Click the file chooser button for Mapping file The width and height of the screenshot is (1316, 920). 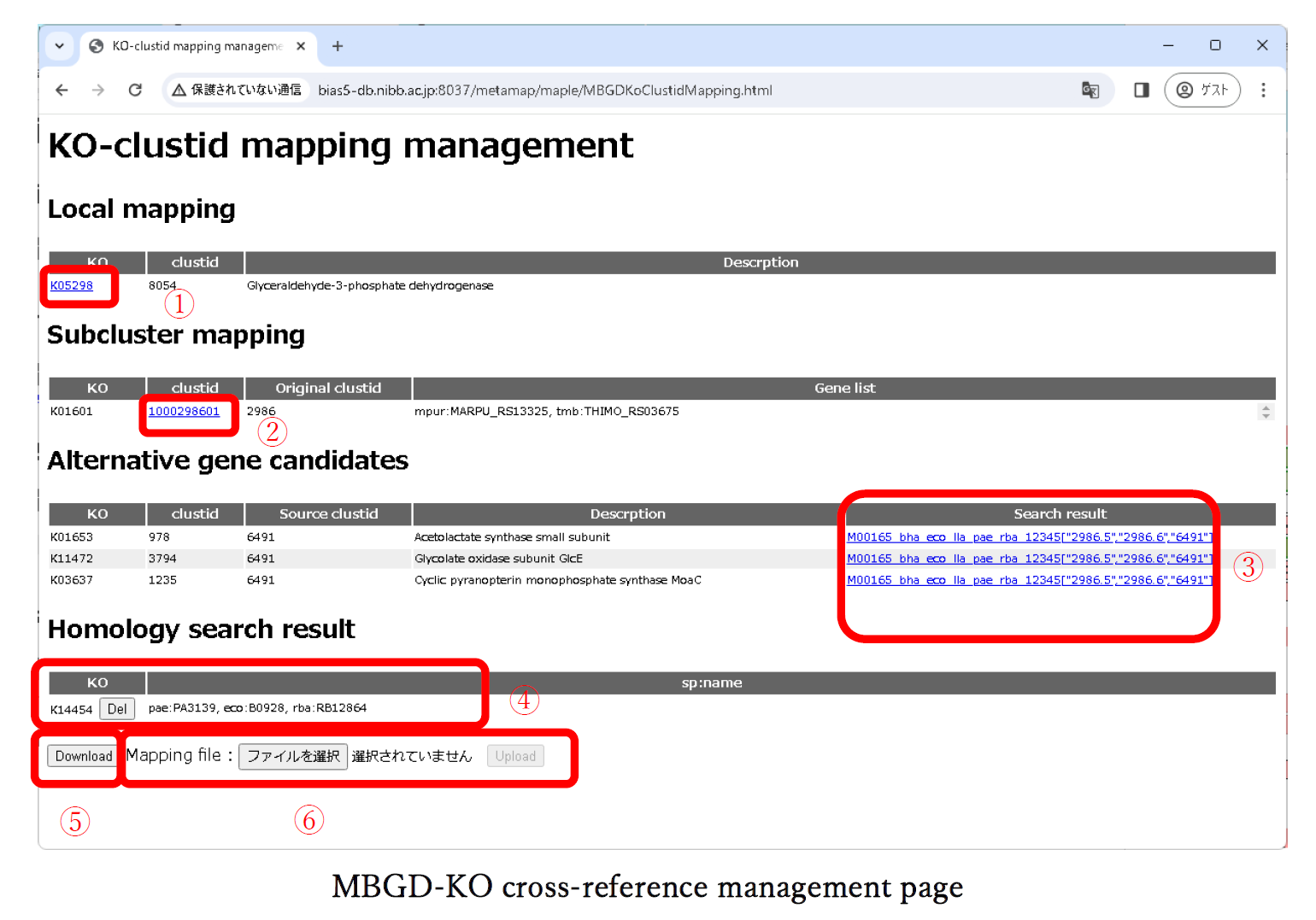(292, 756)
